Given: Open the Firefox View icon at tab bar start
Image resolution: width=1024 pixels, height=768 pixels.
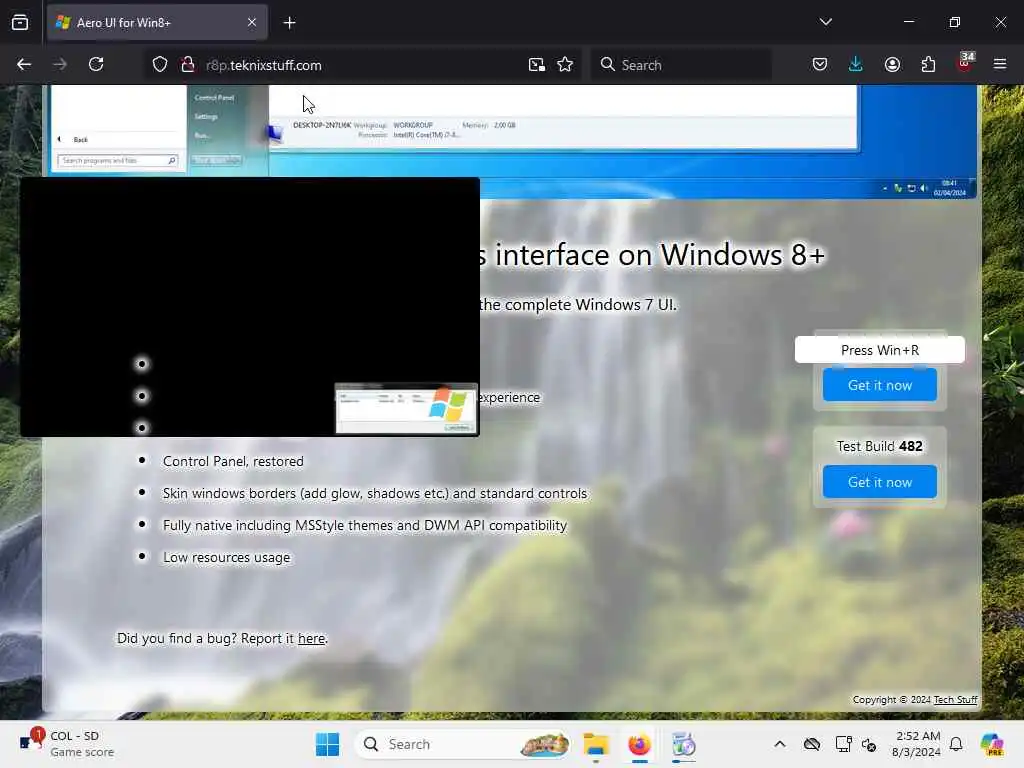Looking at the screenshot, I should tap(20, 23).
